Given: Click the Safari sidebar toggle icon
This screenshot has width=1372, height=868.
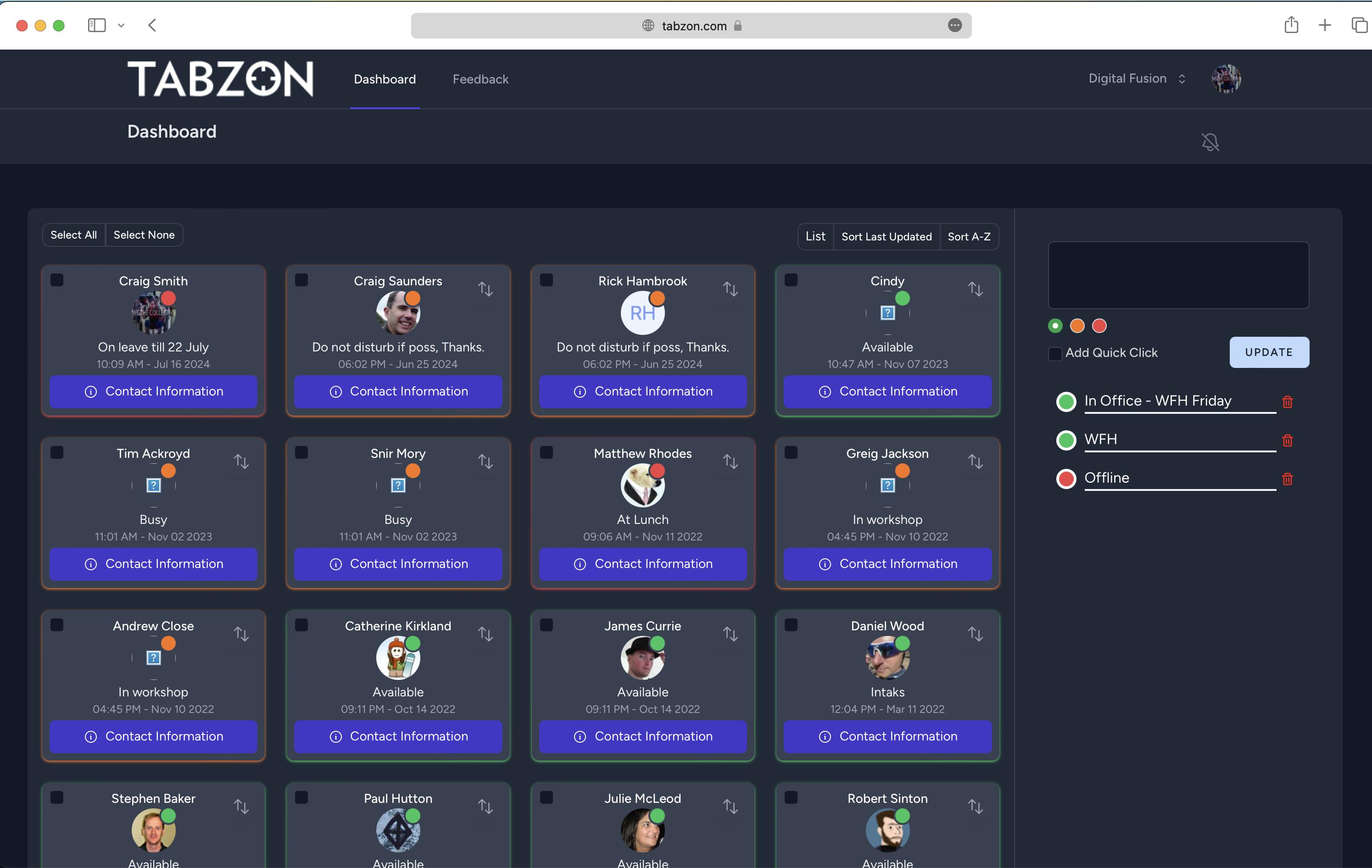Looking at the screenshot, I should click(96, 25).
